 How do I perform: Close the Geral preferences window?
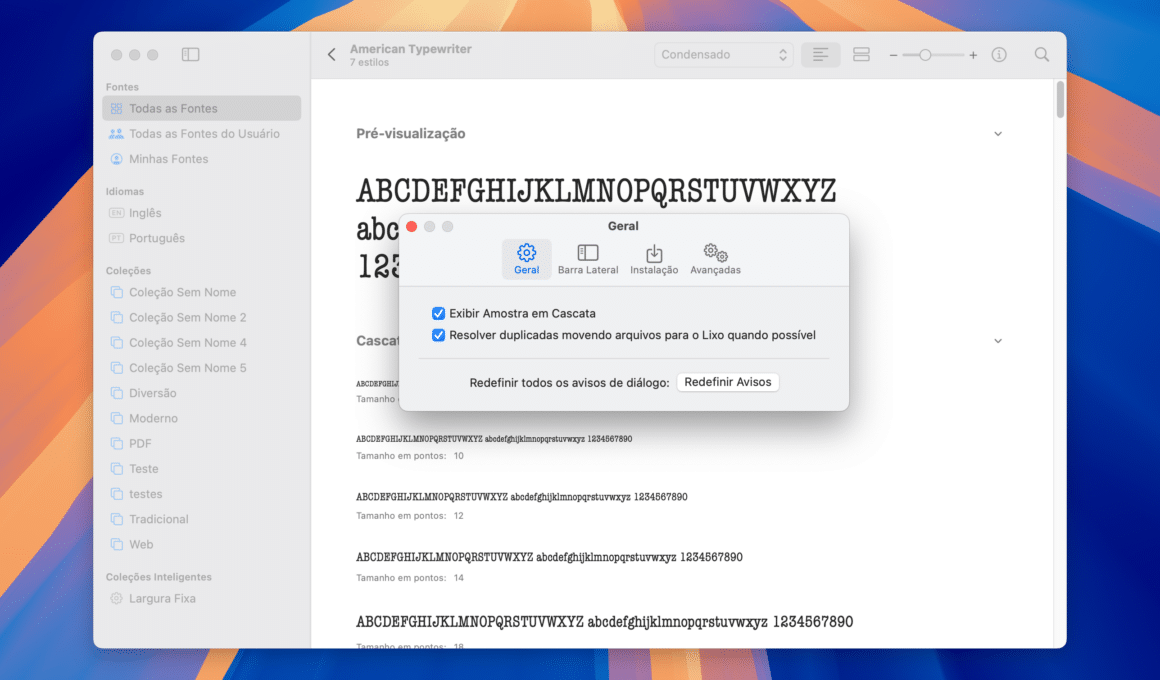(411, 226)
